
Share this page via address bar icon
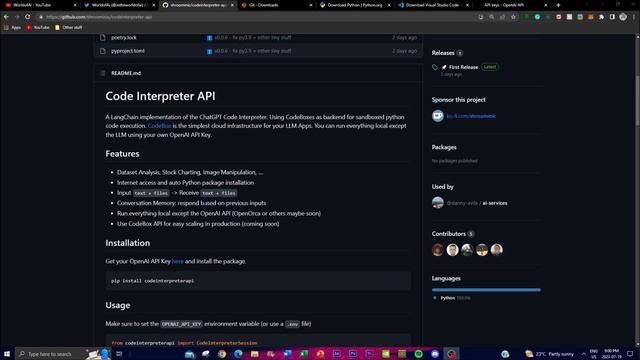coord(502,17)
